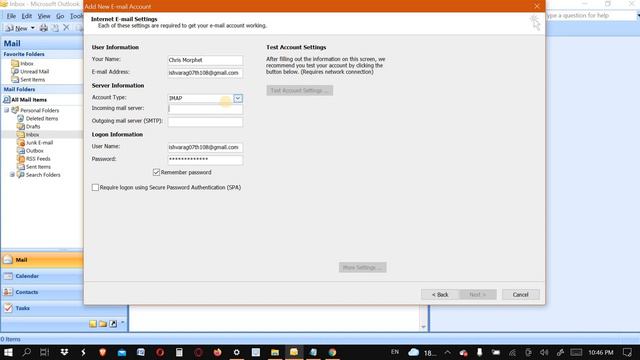The image size is (640, 360).
Task: Switch to Tasks navigation pane
Action: tap(42, 308)
